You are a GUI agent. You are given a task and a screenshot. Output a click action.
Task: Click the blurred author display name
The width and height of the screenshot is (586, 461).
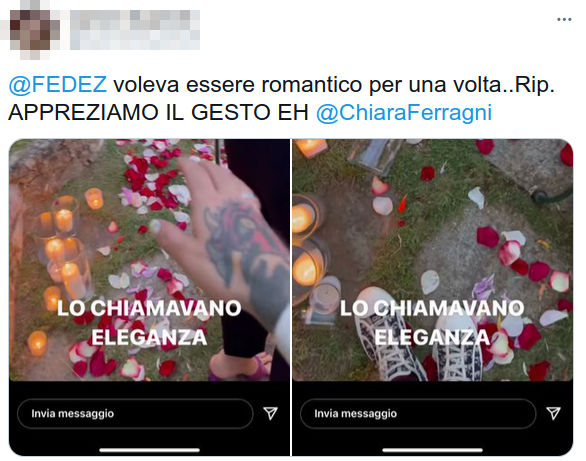(135, 30)
